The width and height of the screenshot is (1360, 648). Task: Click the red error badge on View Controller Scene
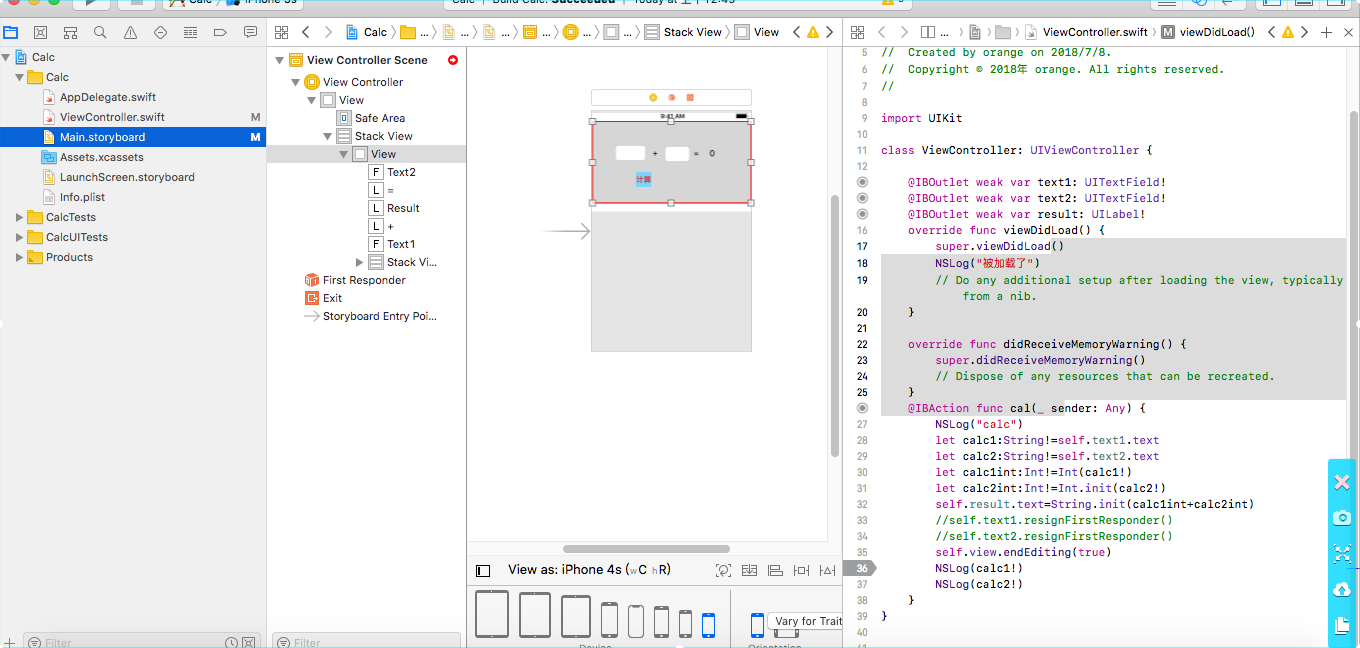[x=453, y=60]
